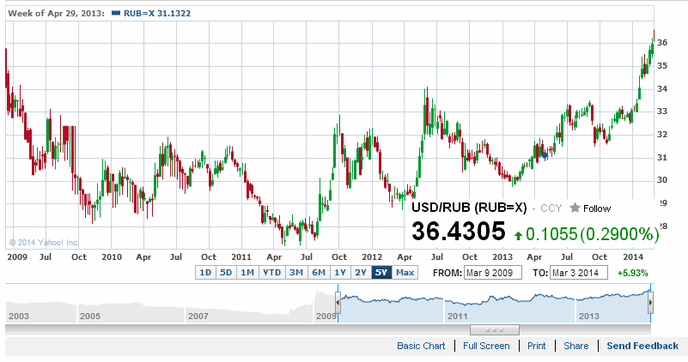688x362 pixels.
Task: Open Full Screen chart view
Action: pyautogui.click(x=486, y=346)
